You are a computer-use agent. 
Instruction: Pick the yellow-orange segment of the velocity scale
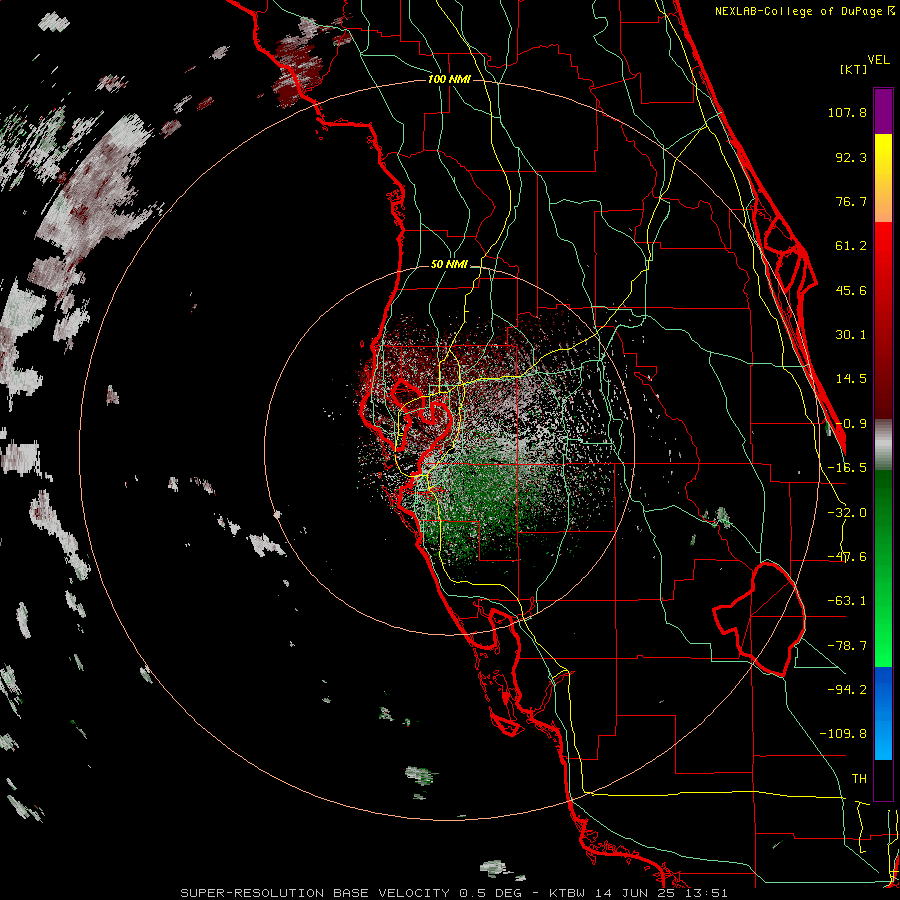(883, 178)
